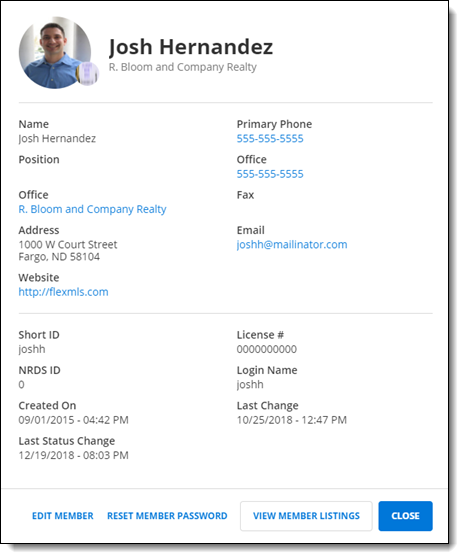Viewport: 464px width, 559px height.
Task: Click the Last Status Change date value
Action: click(73, 455)
